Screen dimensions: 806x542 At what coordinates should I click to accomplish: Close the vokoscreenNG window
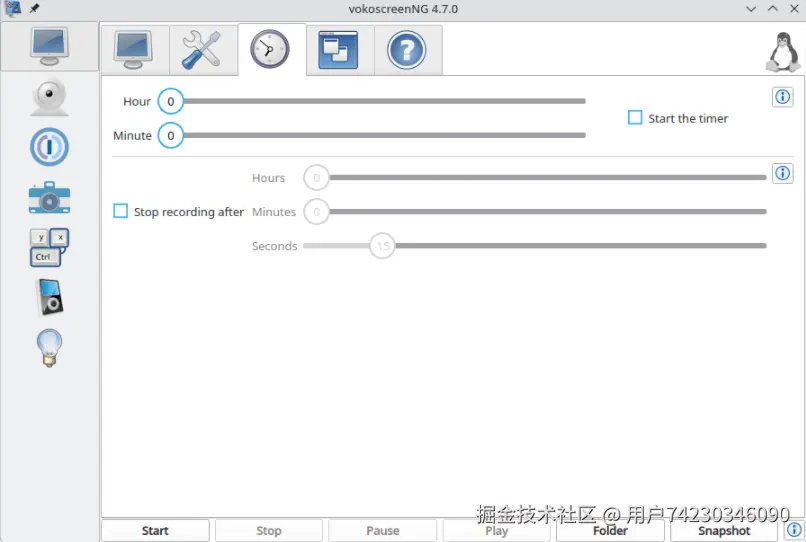(x=794, y=9)
